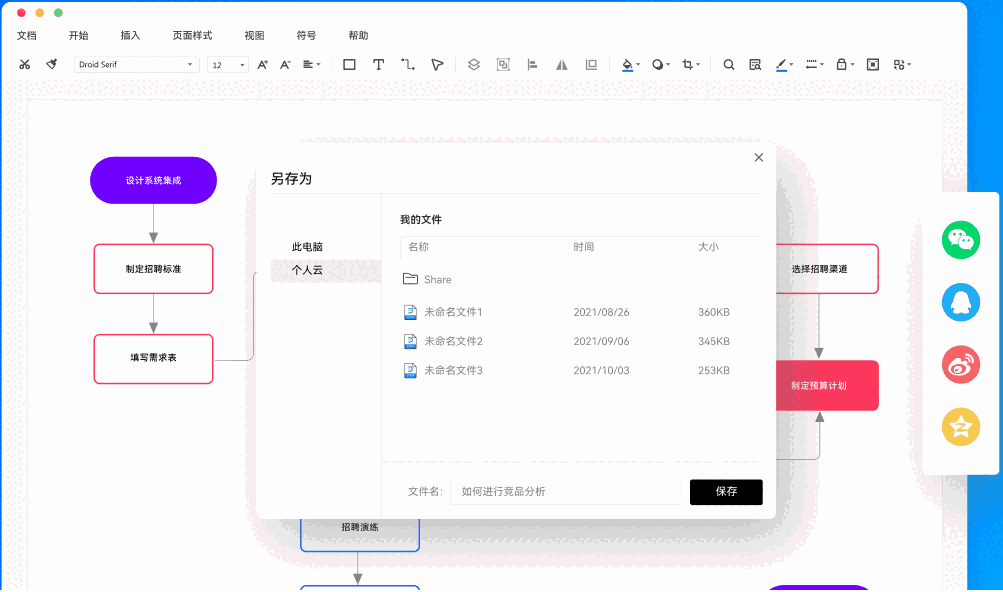Open the 插入 menu
Screen dimensions: 1003x592
130,35
